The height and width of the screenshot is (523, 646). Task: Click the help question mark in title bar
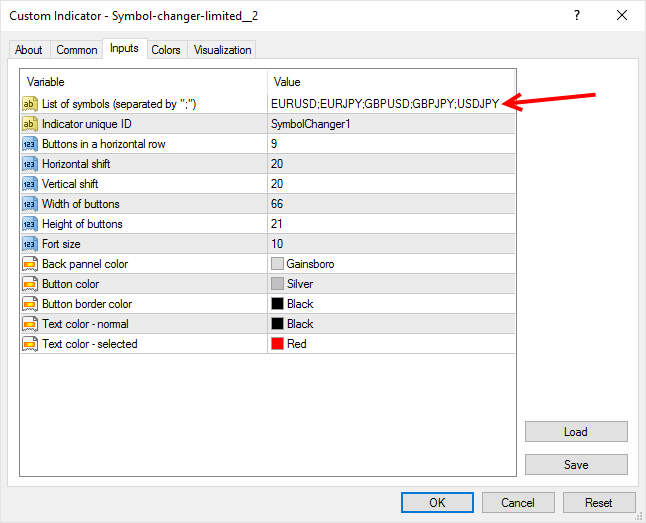(577, 16)
